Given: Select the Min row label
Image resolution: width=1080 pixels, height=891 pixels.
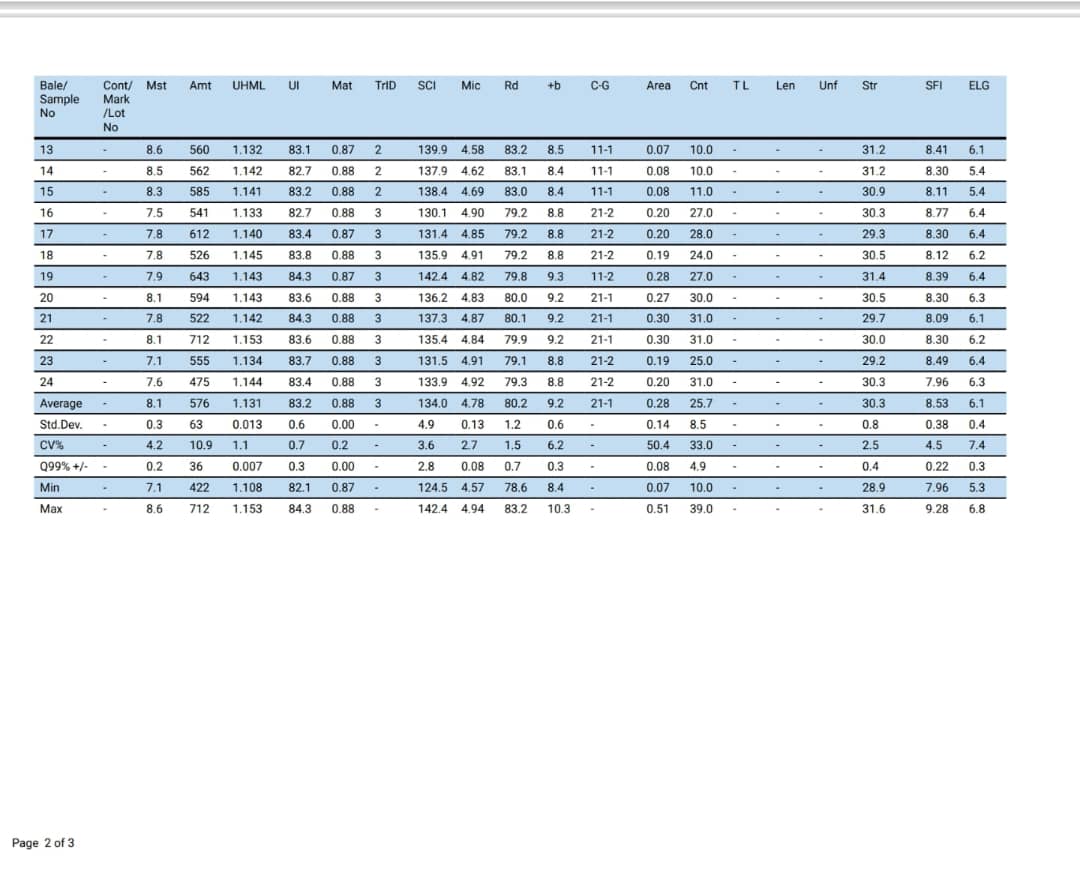Looking at the screenshot, I should (50, 487).
